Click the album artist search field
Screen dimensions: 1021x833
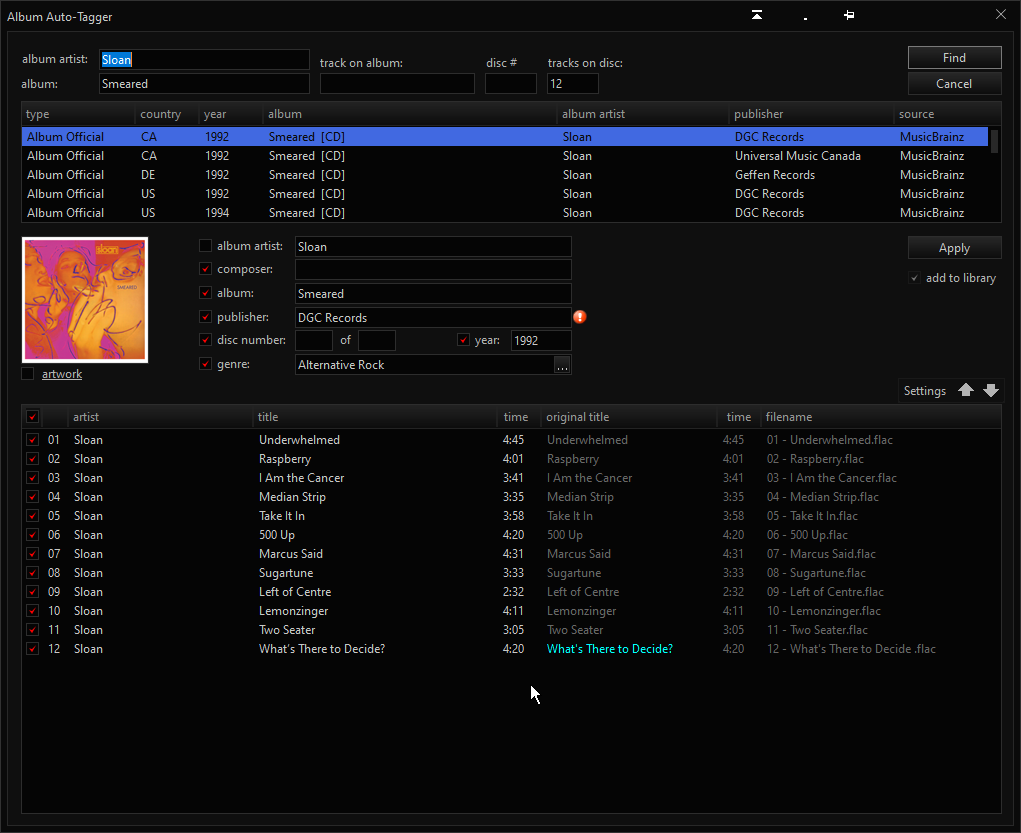204,59
